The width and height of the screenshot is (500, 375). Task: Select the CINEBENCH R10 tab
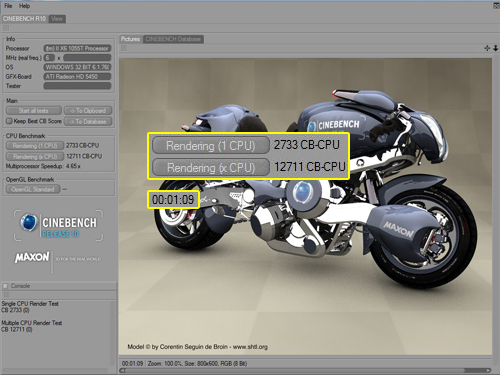[x=24, y=19]
